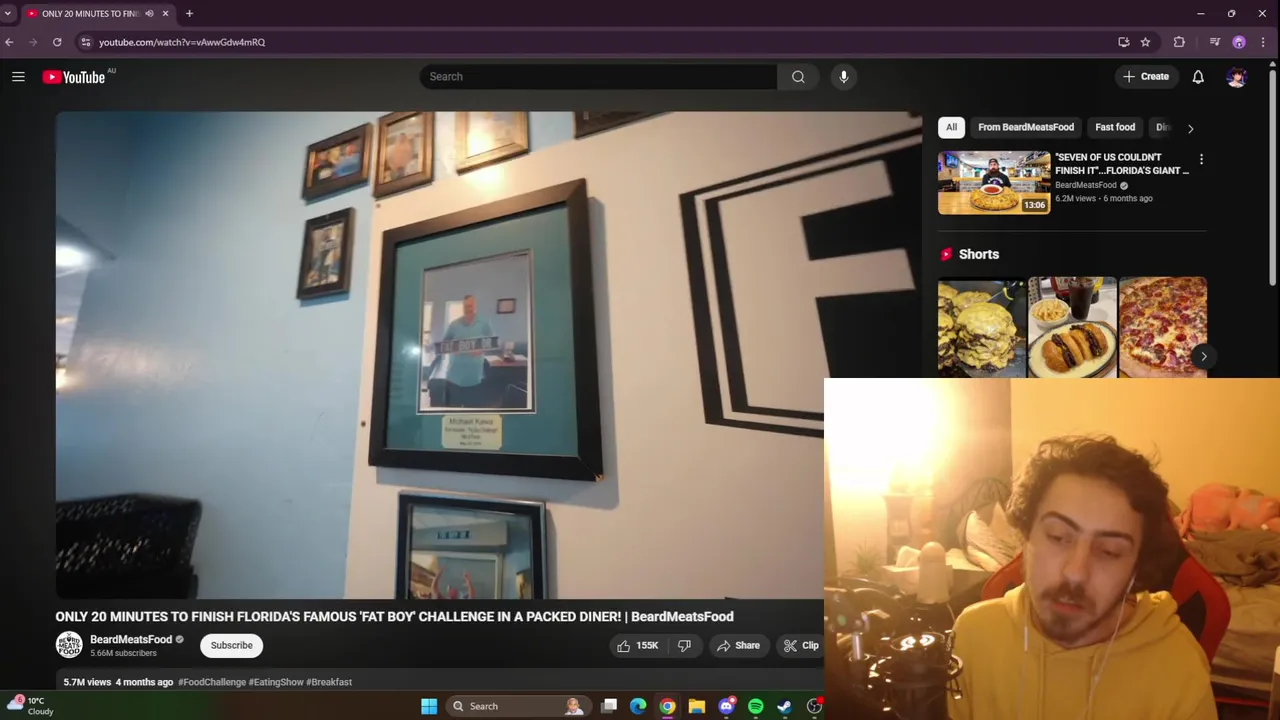Screen dimensions: 1280x720
Task: Select the All filter chip
Action: click(951, 127)
